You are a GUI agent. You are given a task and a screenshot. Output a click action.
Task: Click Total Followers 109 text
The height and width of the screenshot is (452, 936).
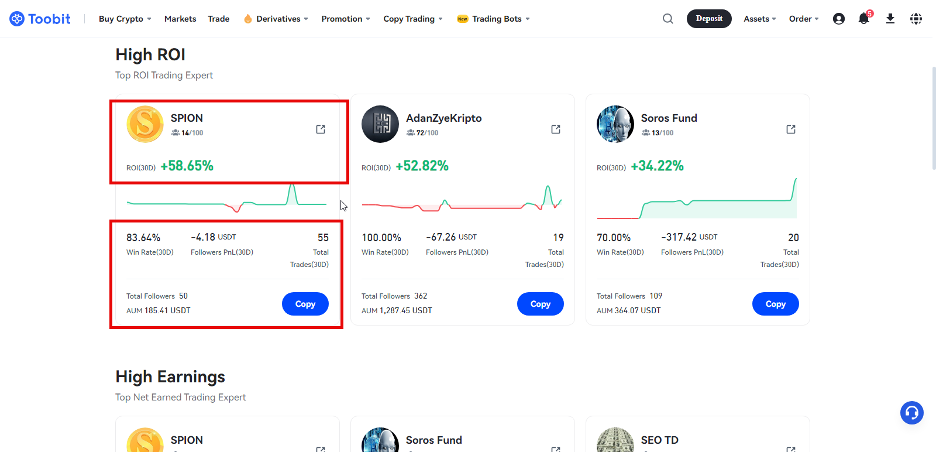pos(630,296)
